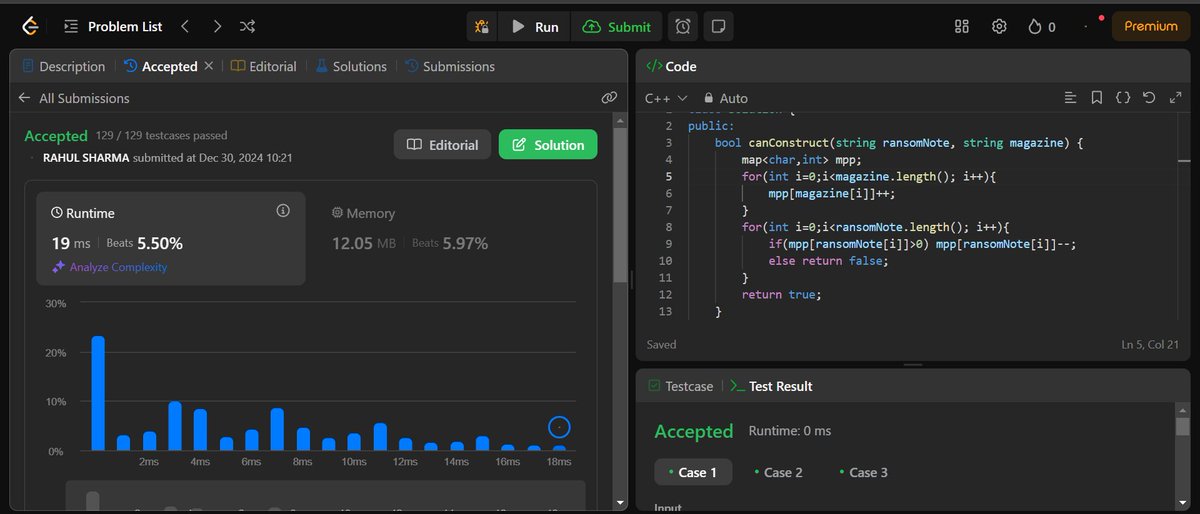Go to previous problem arrow
Screen dimensions: 1200x514
point(185,27)
